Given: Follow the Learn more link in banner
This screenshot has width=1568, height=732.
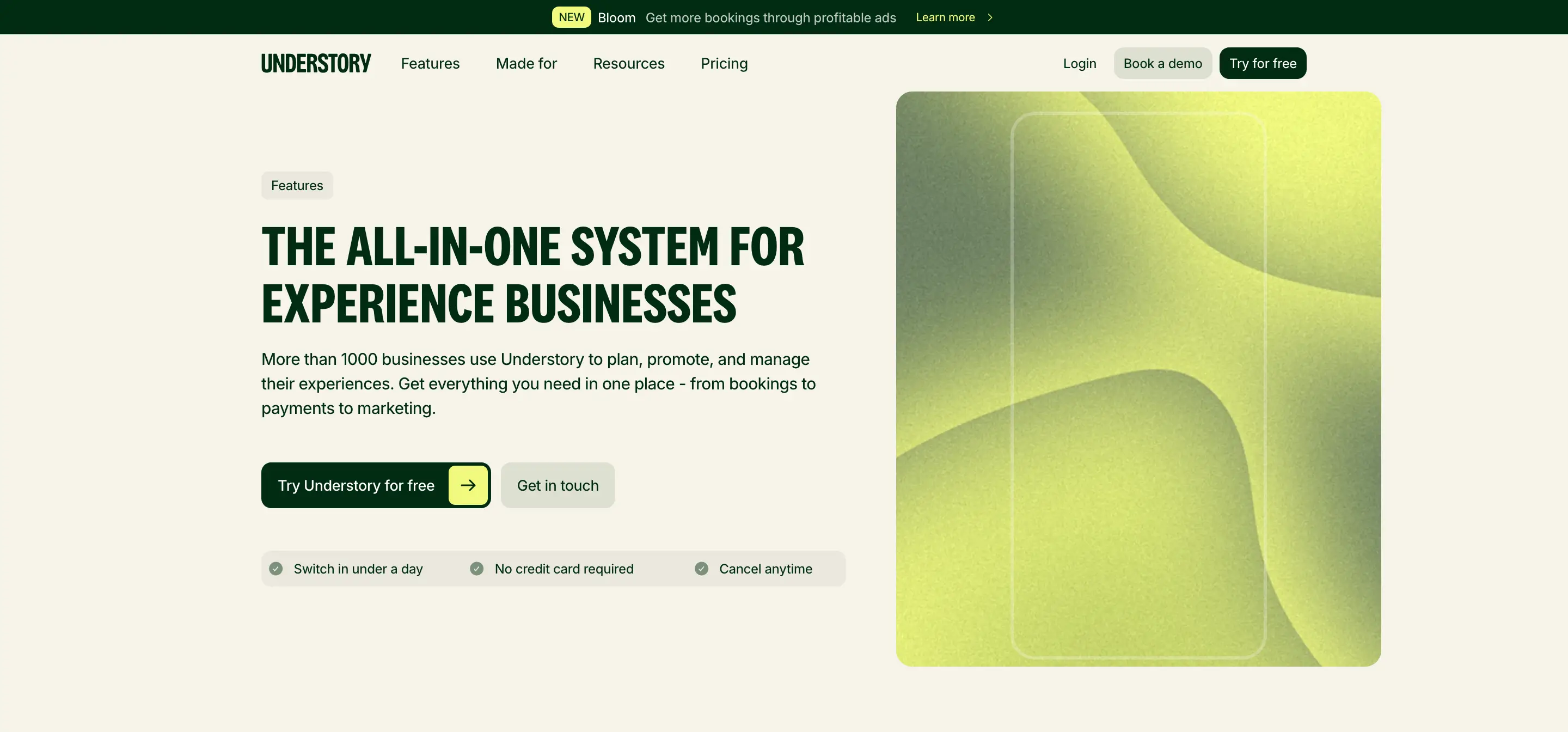Looking at the screenshot, I should pos(945,17).
